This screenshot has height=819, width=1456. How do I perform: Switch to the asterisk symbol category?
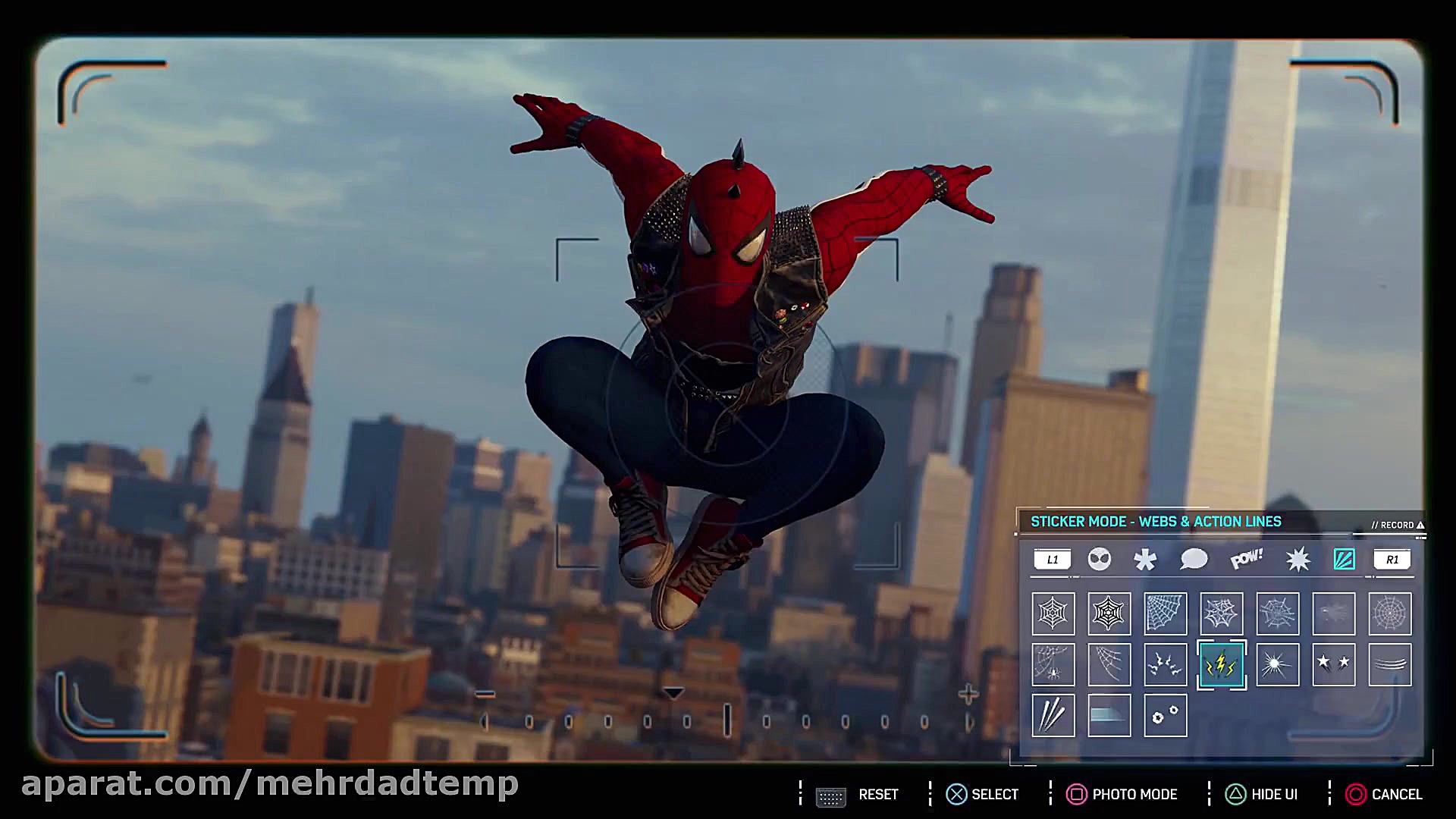1145,560
